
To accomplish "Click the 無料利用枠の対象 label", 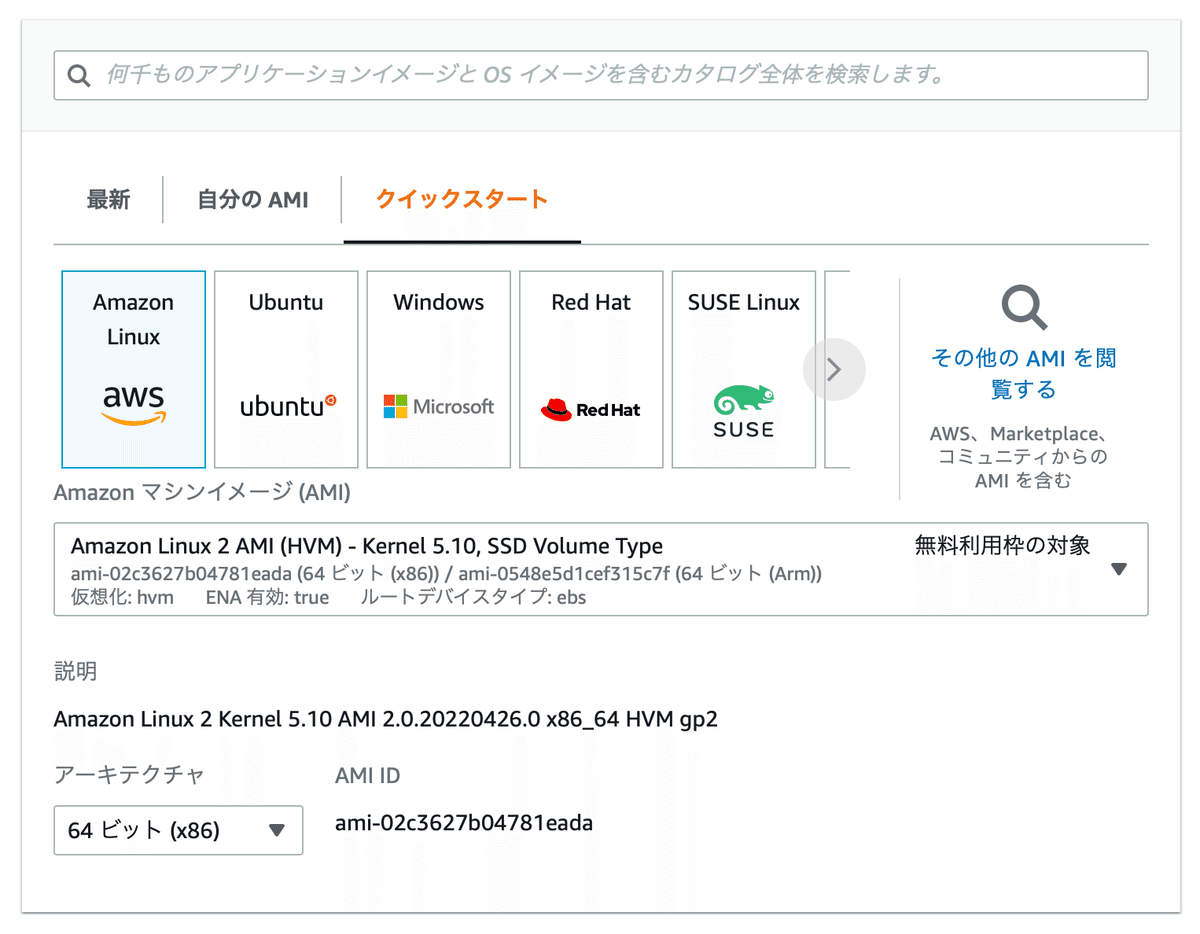I will click(1002, 545).
